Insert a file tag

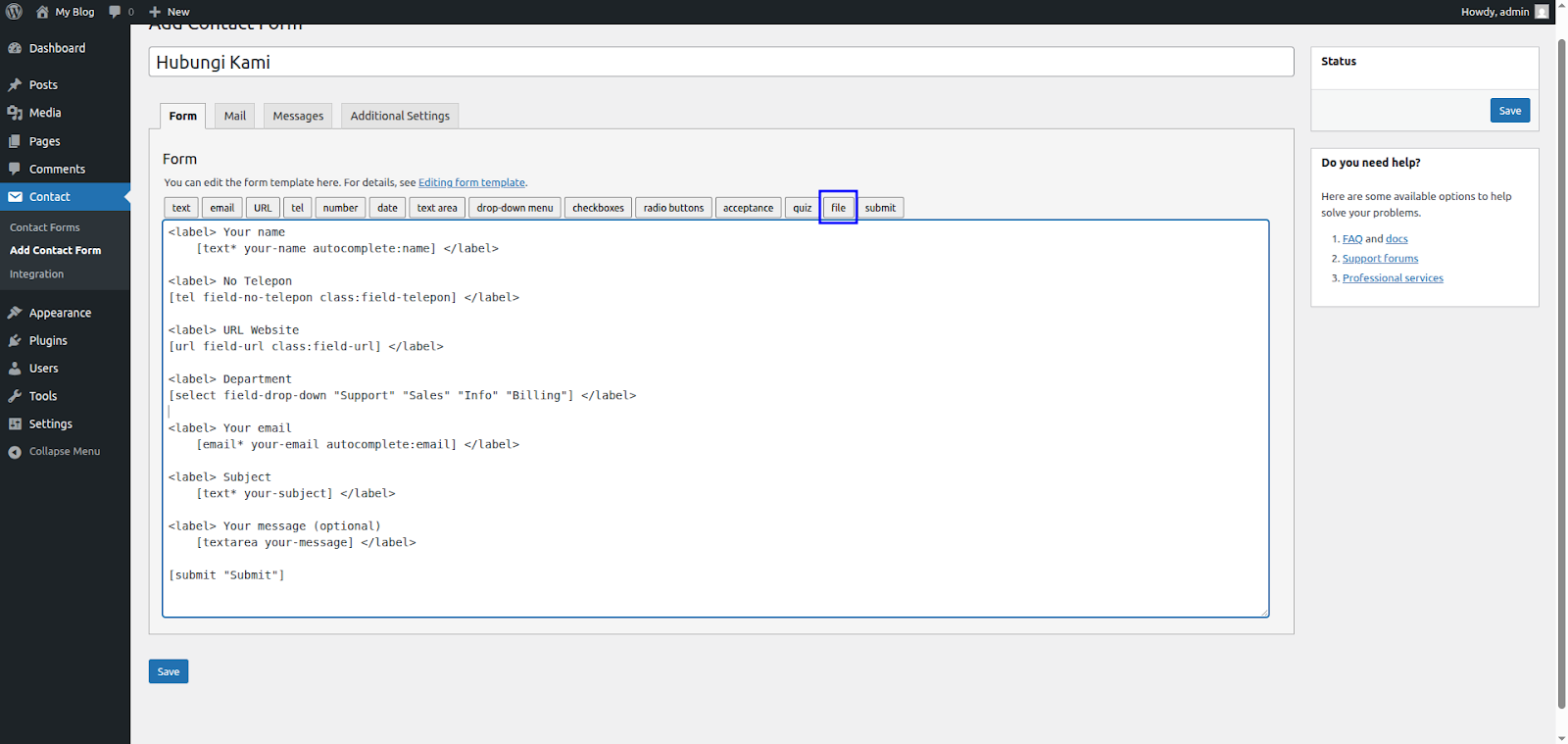pos(838,208)
